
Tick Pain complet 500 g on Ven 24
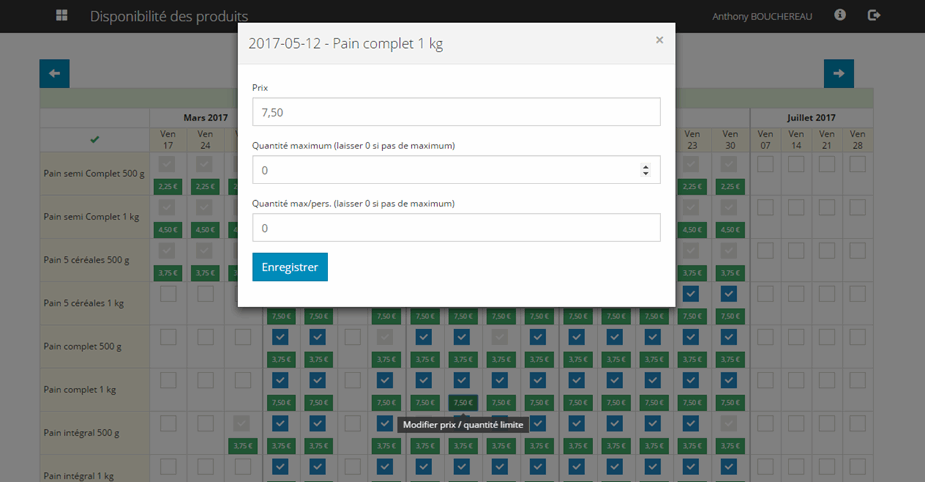pos(206,337)
